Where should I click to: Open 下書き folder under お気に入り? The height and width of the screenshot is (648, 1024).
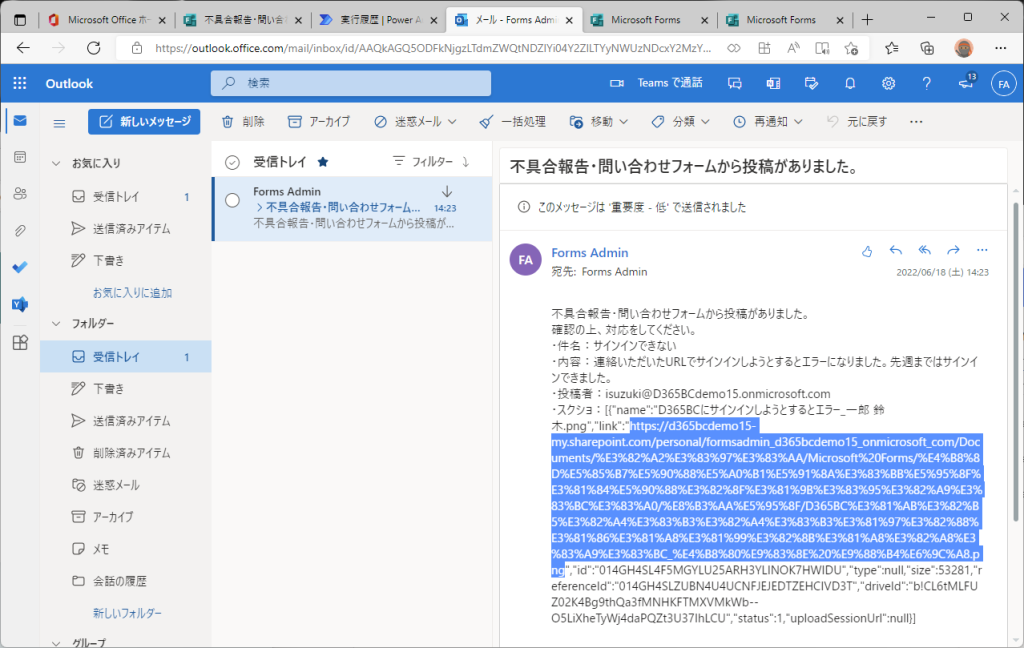[x=125, y=261]
